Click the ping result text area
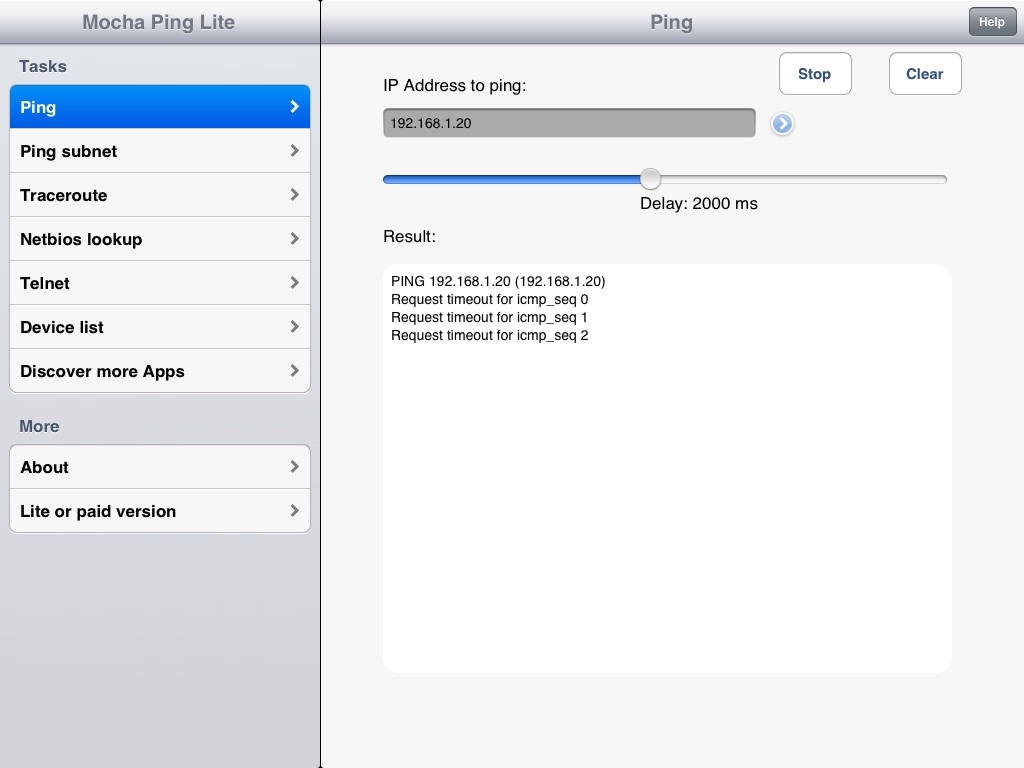This screenshot has width=1024, height=768. [667, 468]
